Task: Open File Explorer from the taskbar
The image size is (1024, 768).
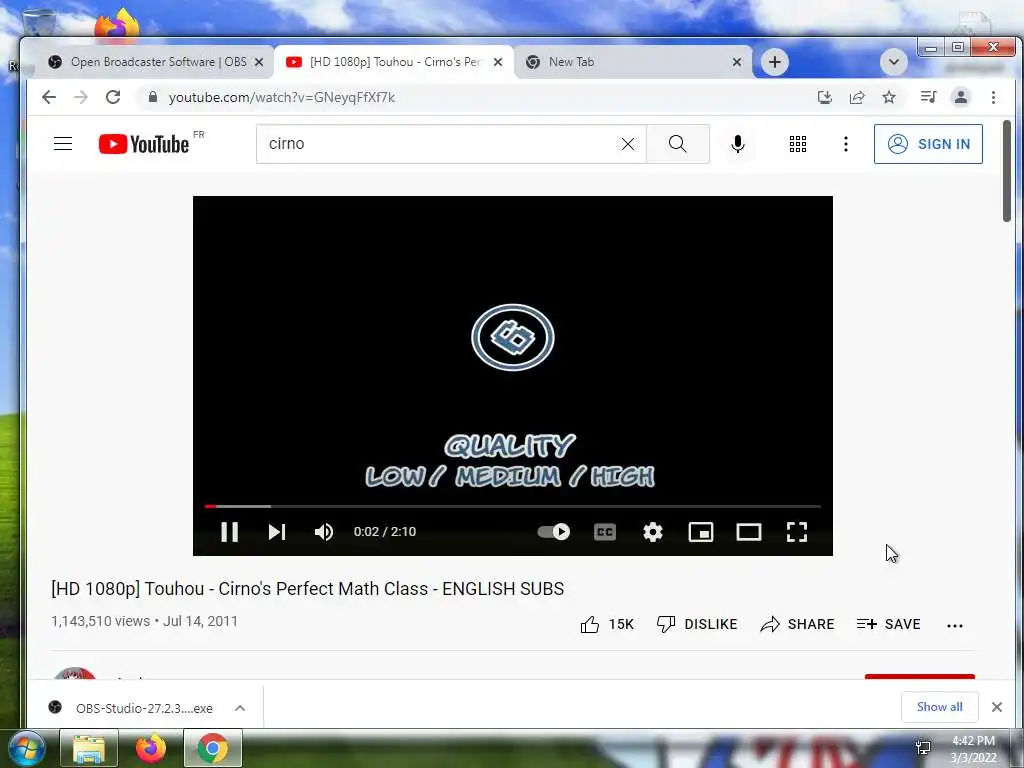Action: pos(89,748)
